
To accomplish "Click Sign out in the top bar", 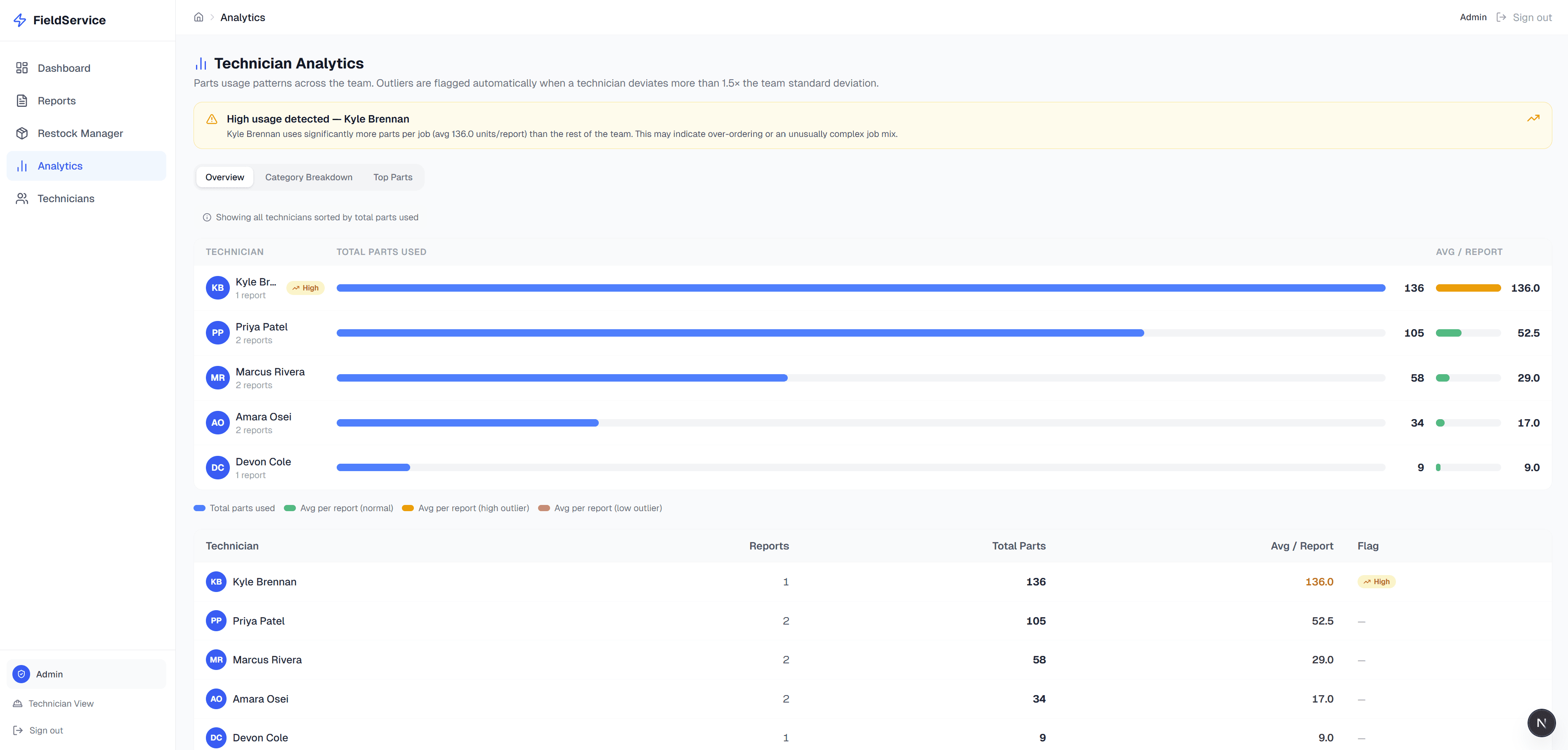I will click(x=1531, y=17).
